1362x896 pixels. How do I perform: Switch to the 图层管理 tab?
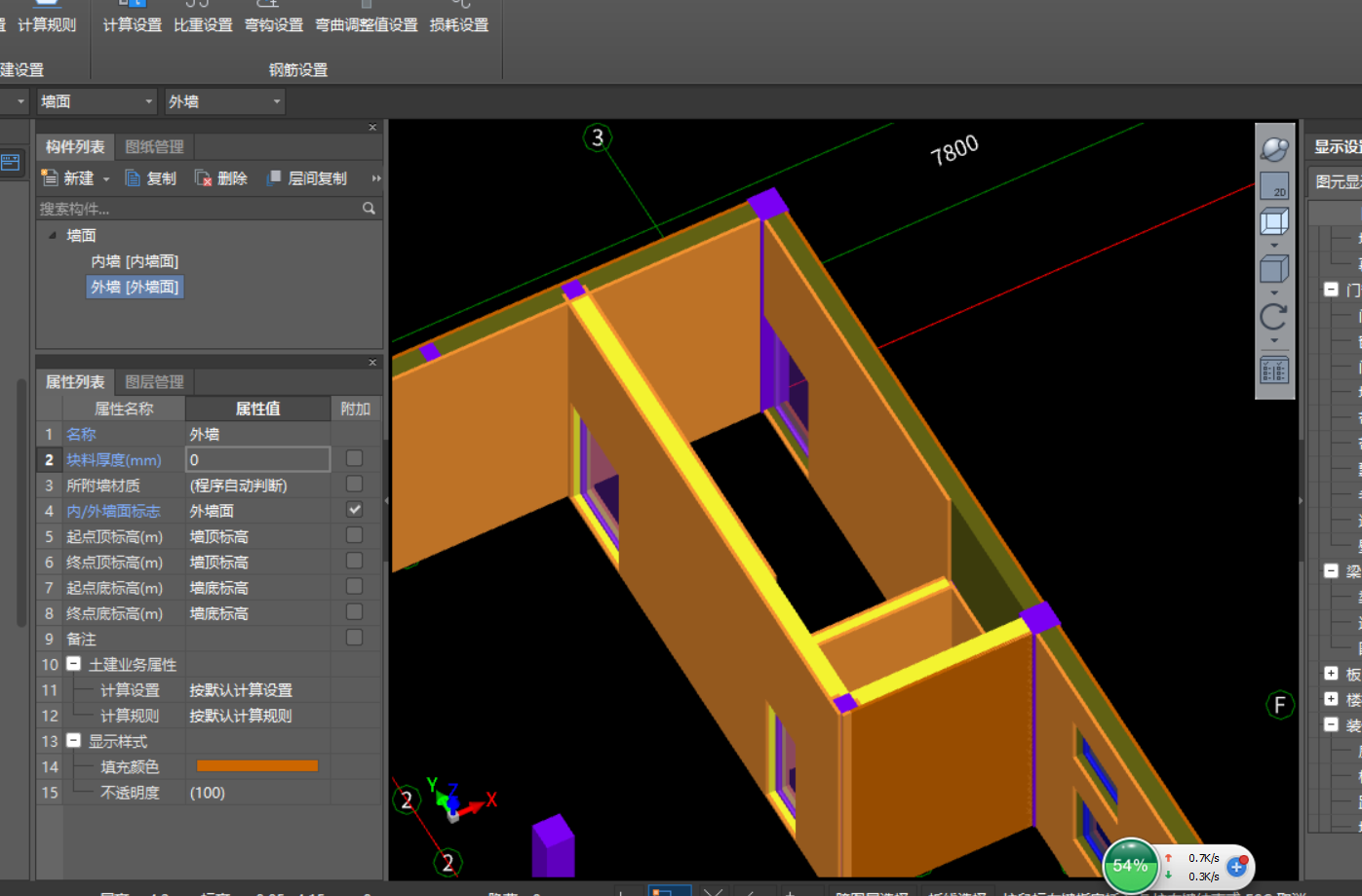point(154,381)
